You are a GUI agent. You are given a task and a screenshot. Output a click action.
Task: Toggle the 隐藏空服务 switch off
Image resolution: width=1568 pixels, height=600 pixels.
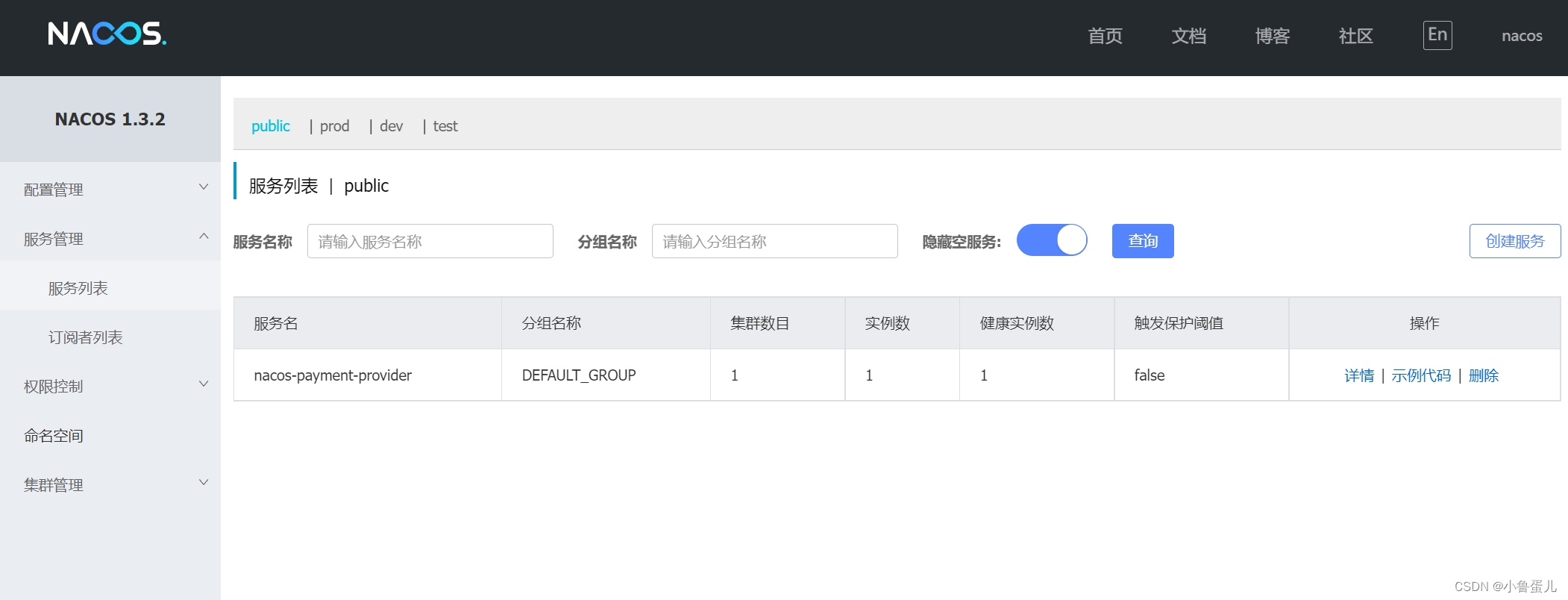click(1052, 240)
